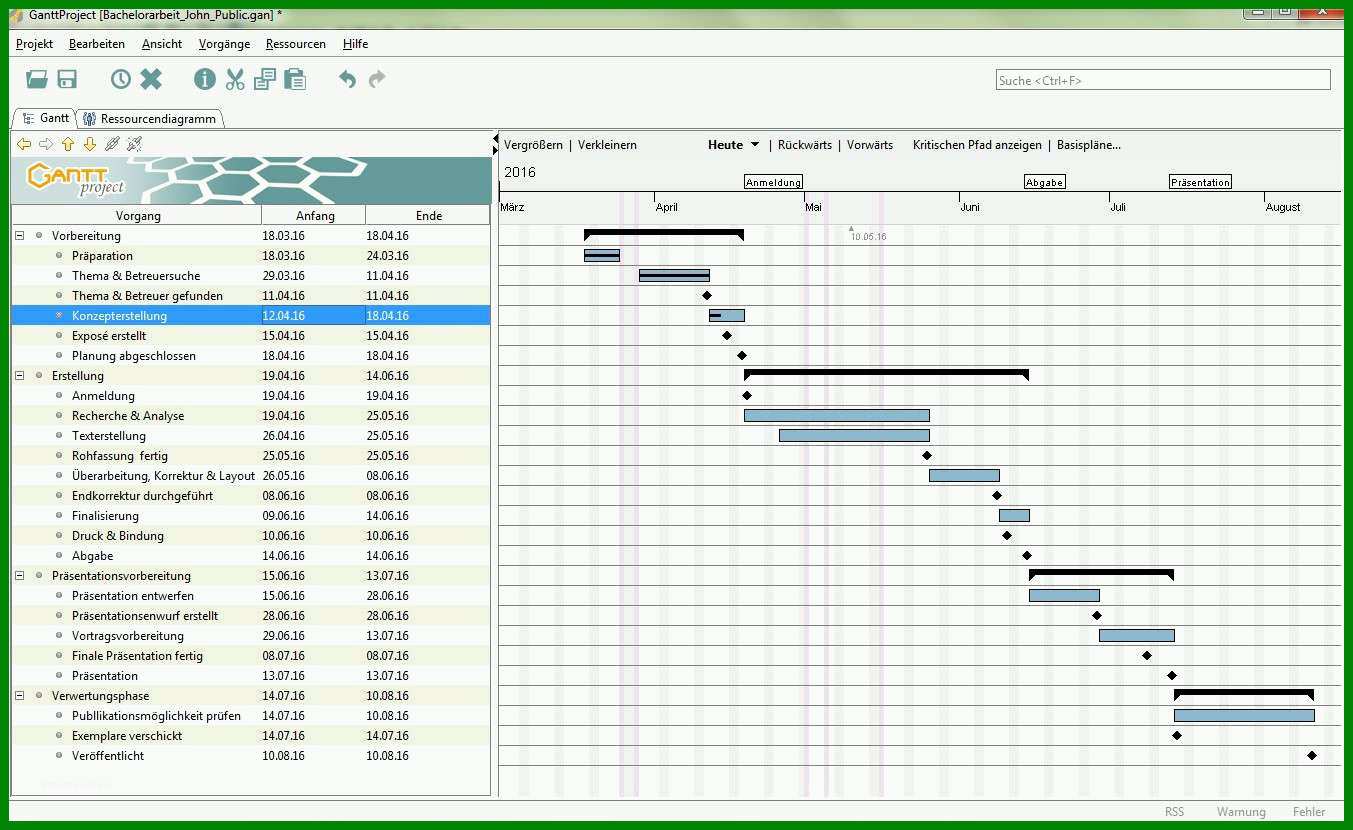Click the Präsentation milestone label in timeline

pyautogui.click(x=1200, y=182)
